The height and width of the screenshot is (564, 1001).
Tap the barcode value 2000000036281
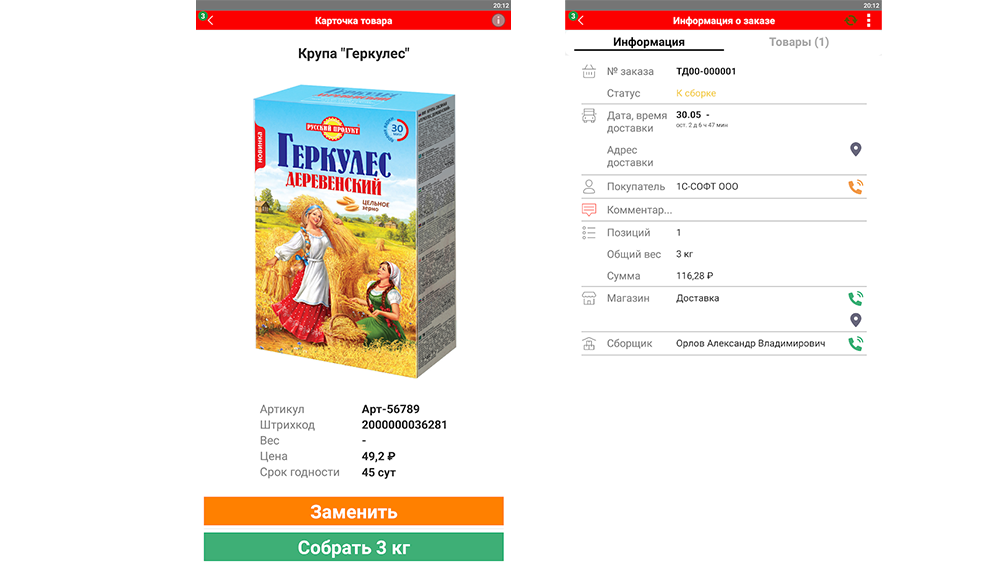404,425
